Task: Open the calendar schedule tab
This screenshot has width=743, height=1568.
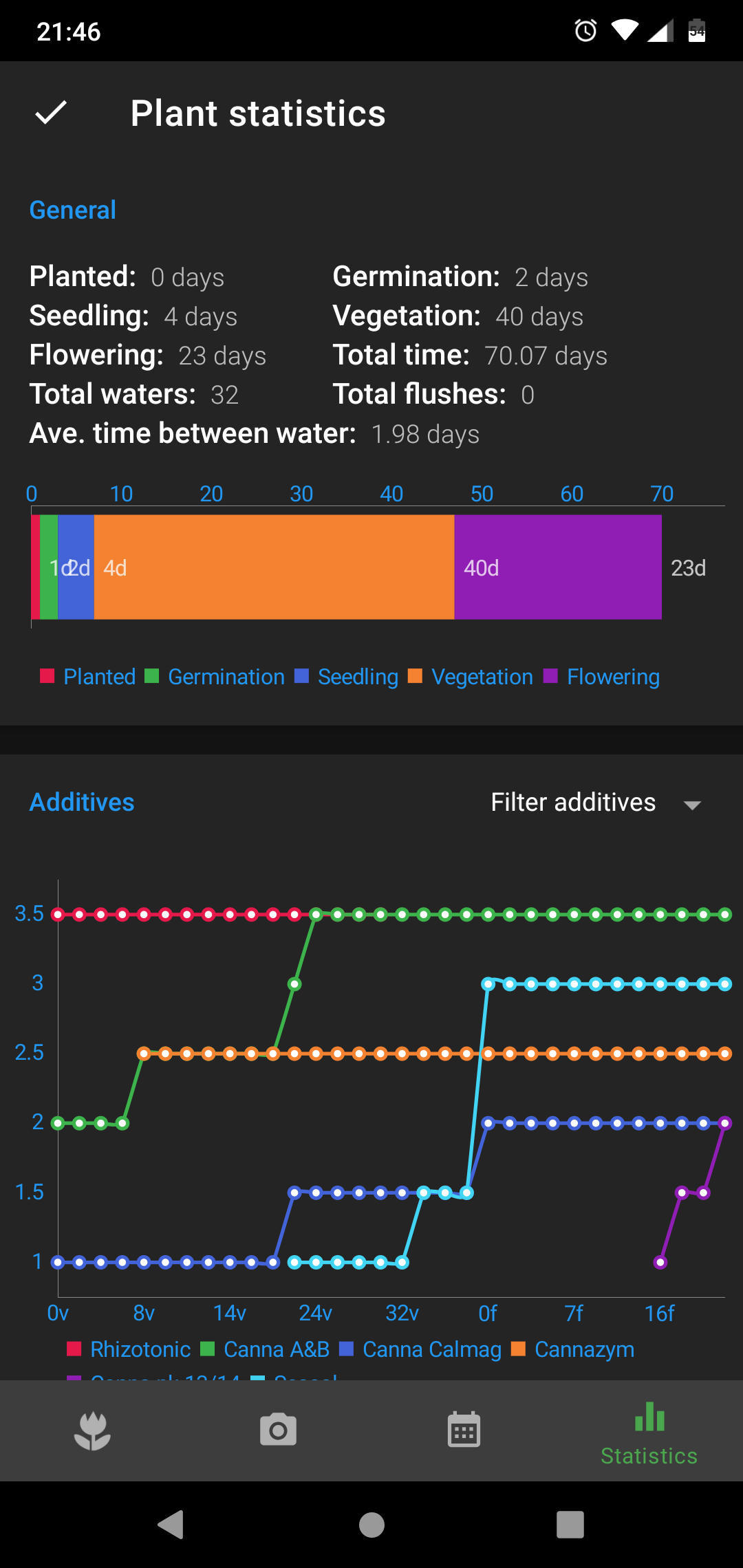Action: coord(464,1430)
